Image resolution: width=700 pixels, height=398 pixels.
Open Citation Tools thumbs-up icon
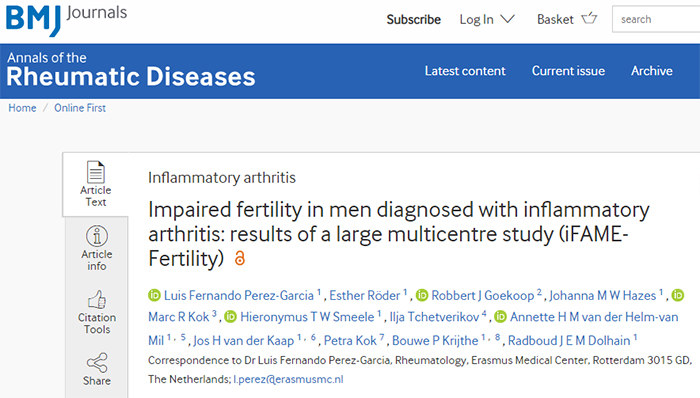96,299
